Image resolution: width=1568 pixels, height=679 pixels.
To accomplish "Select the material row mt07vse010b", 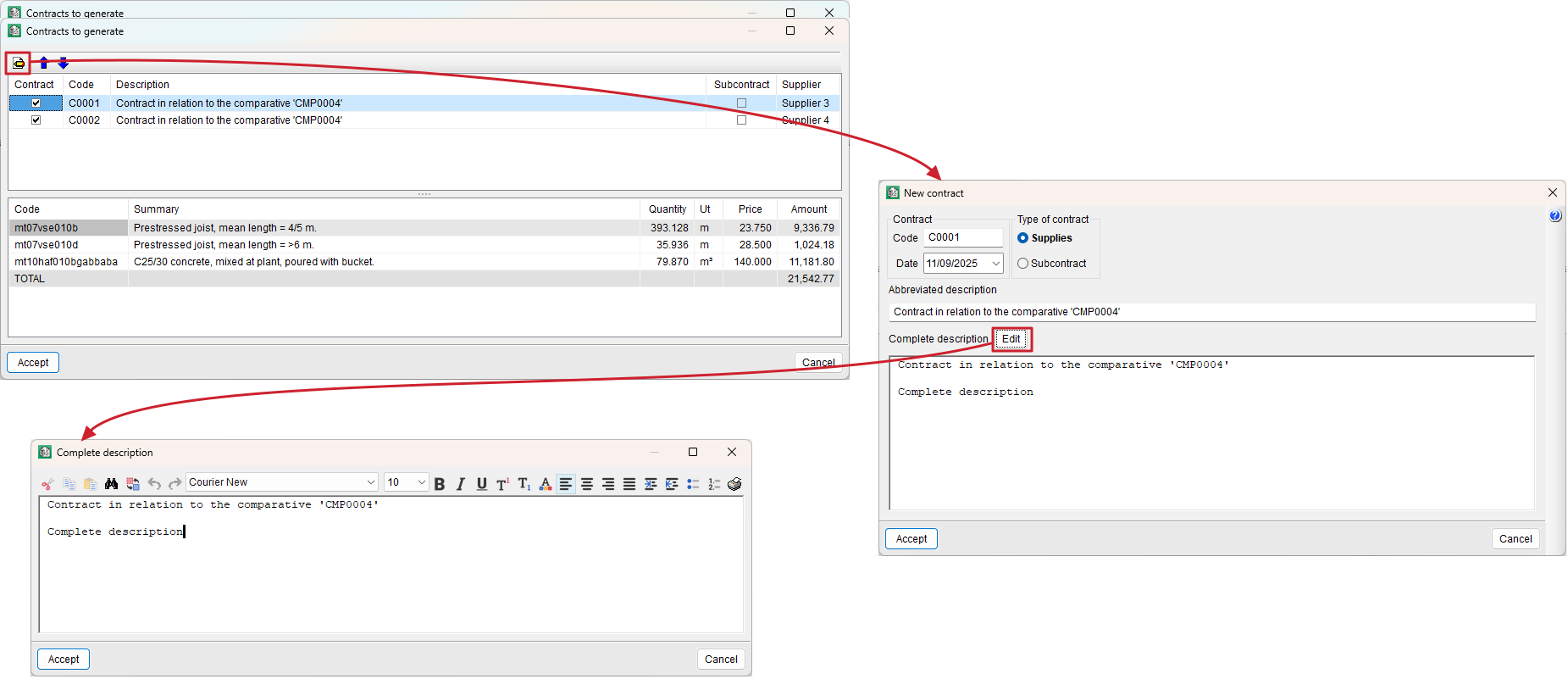I will [424, 227].
